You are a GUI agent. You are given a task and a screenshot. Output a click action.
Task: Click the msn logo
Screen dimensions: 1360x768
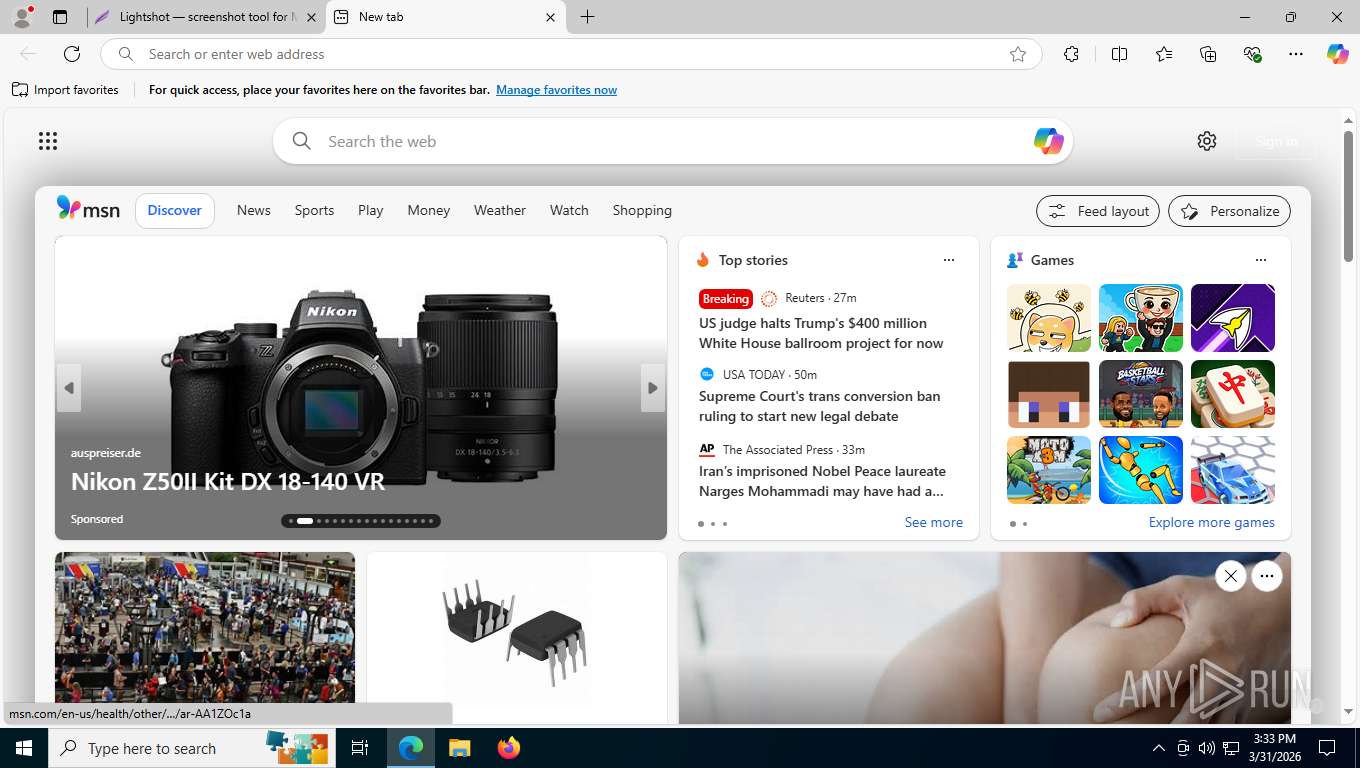(88, 209)
